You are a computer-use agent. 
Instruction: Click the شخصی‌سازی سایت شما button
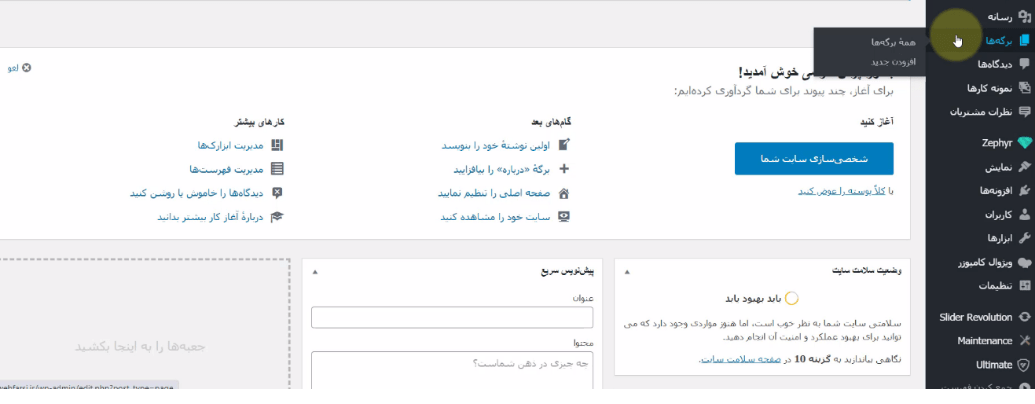814,158
